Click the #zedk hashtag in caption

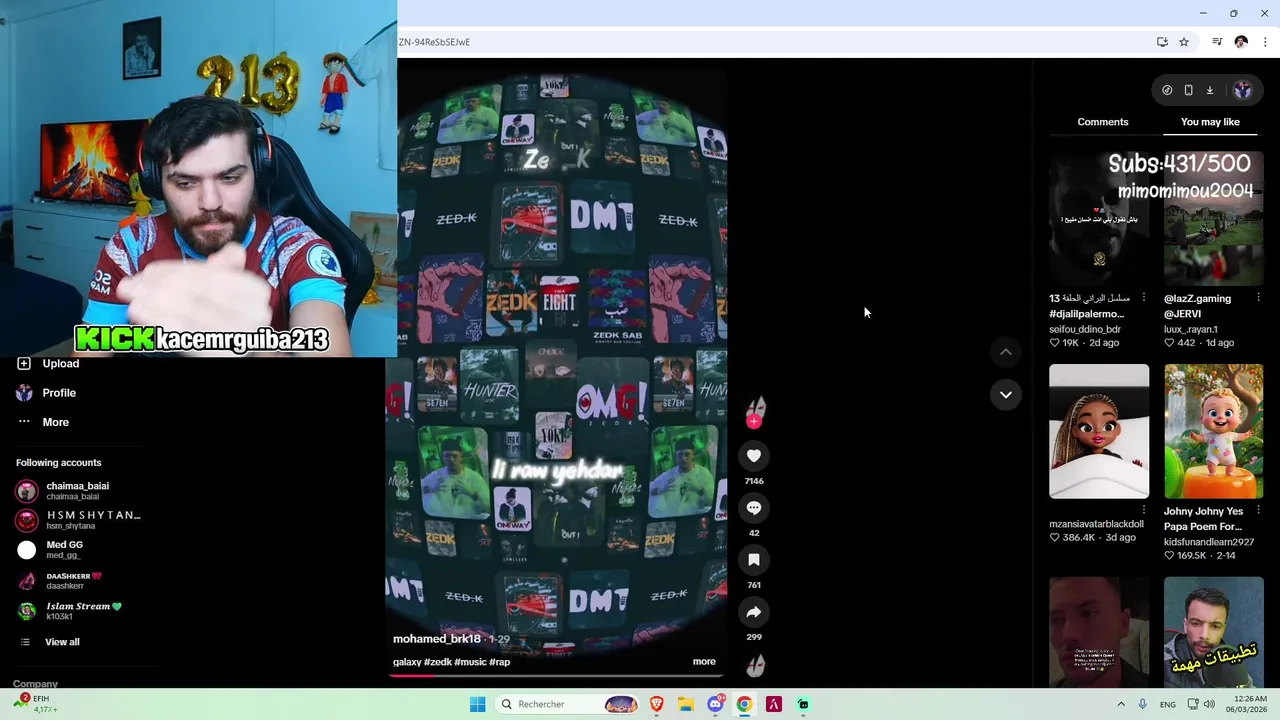pos(438,662)
